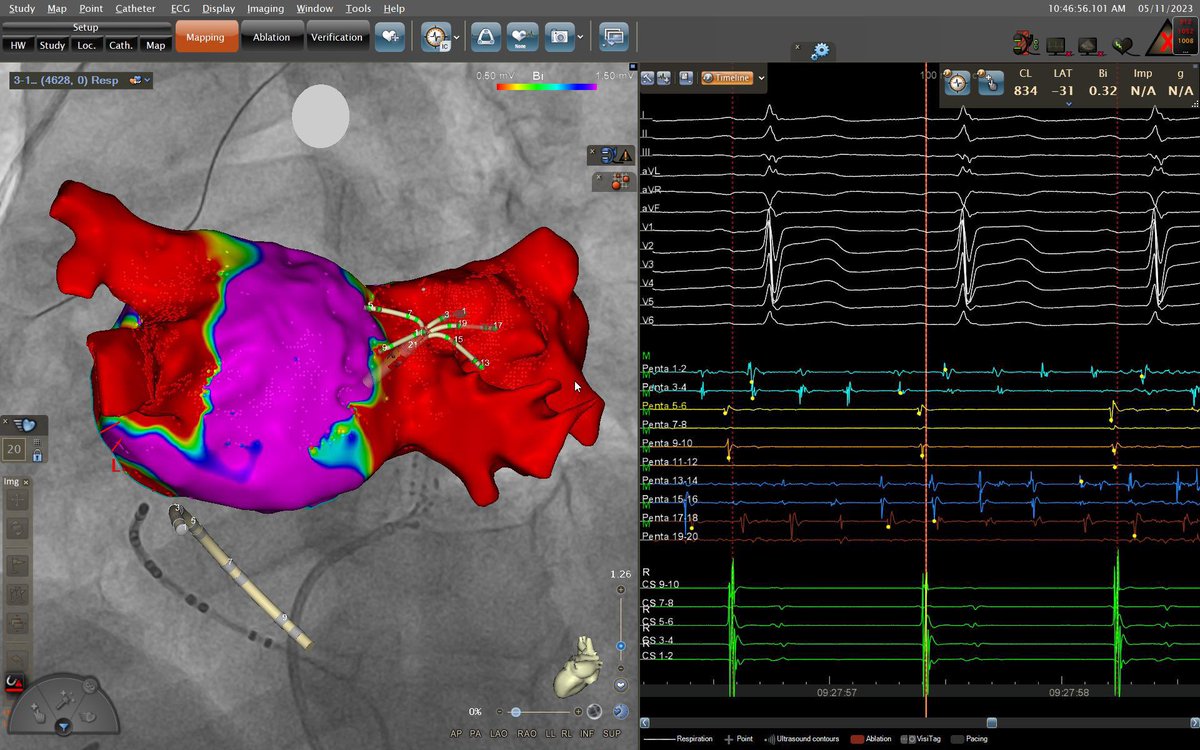Image resolution: width=1200 pixels, height=750 pixels.
Task: Click the Cath. setup button
Action: (x=121, y=45)
